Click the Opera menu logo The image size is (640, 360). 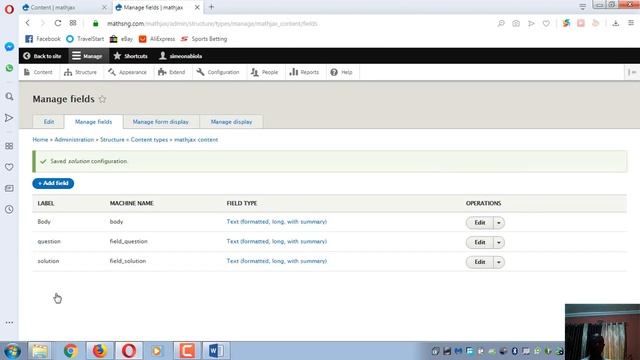click(x=9, y=9)
